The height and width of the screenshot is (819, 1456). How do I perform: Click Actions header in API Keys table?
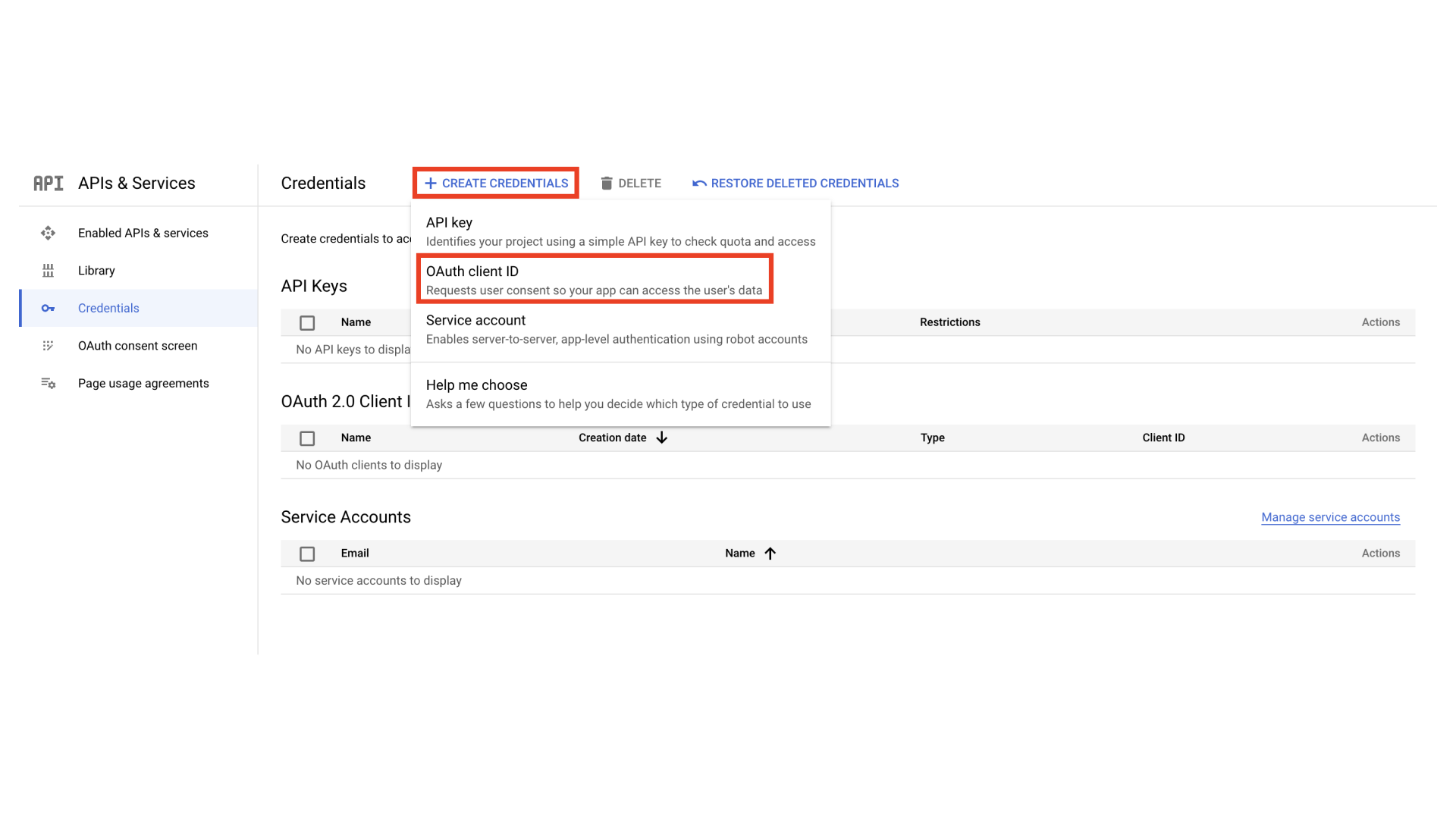(x=1380, y=322)
